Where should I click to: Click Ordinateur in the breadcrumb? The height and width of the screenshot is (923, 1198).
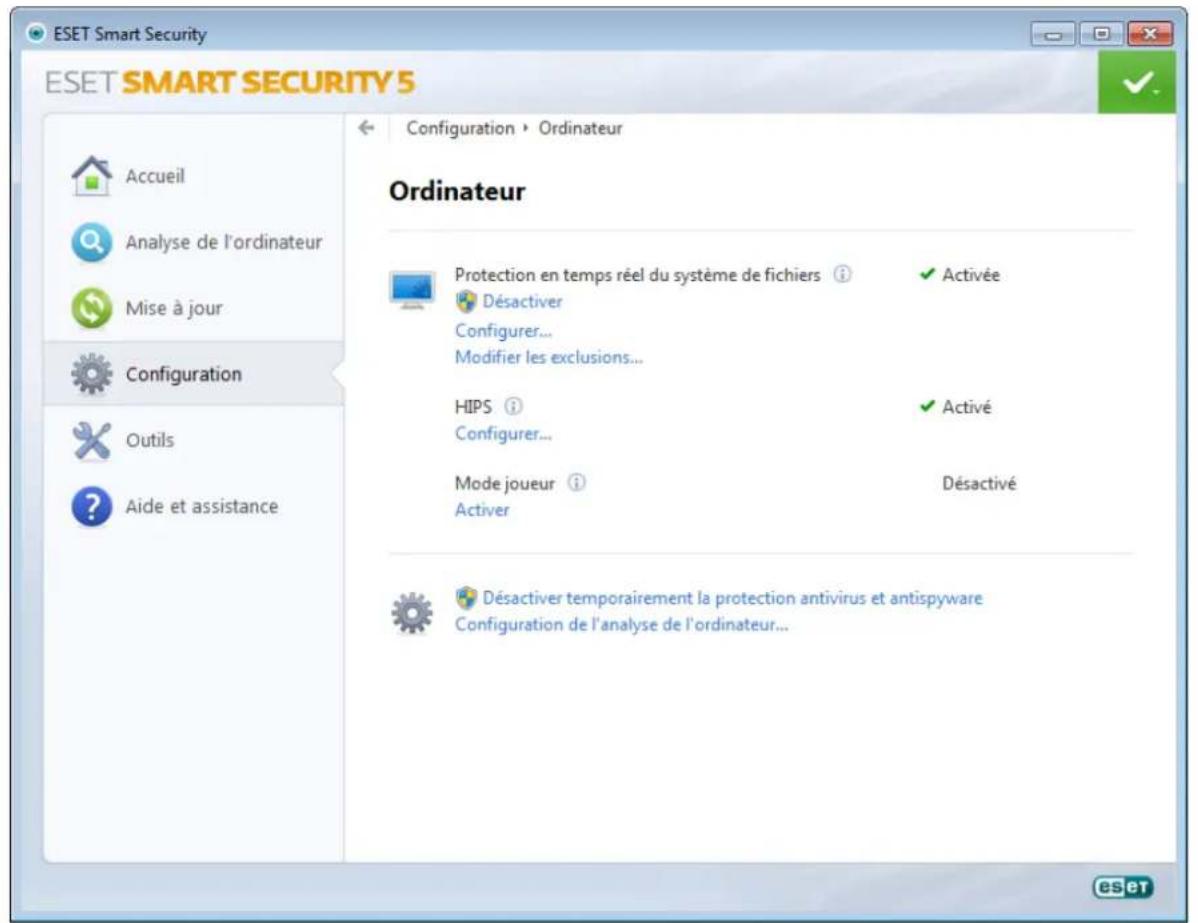click(x=581, y=128)
